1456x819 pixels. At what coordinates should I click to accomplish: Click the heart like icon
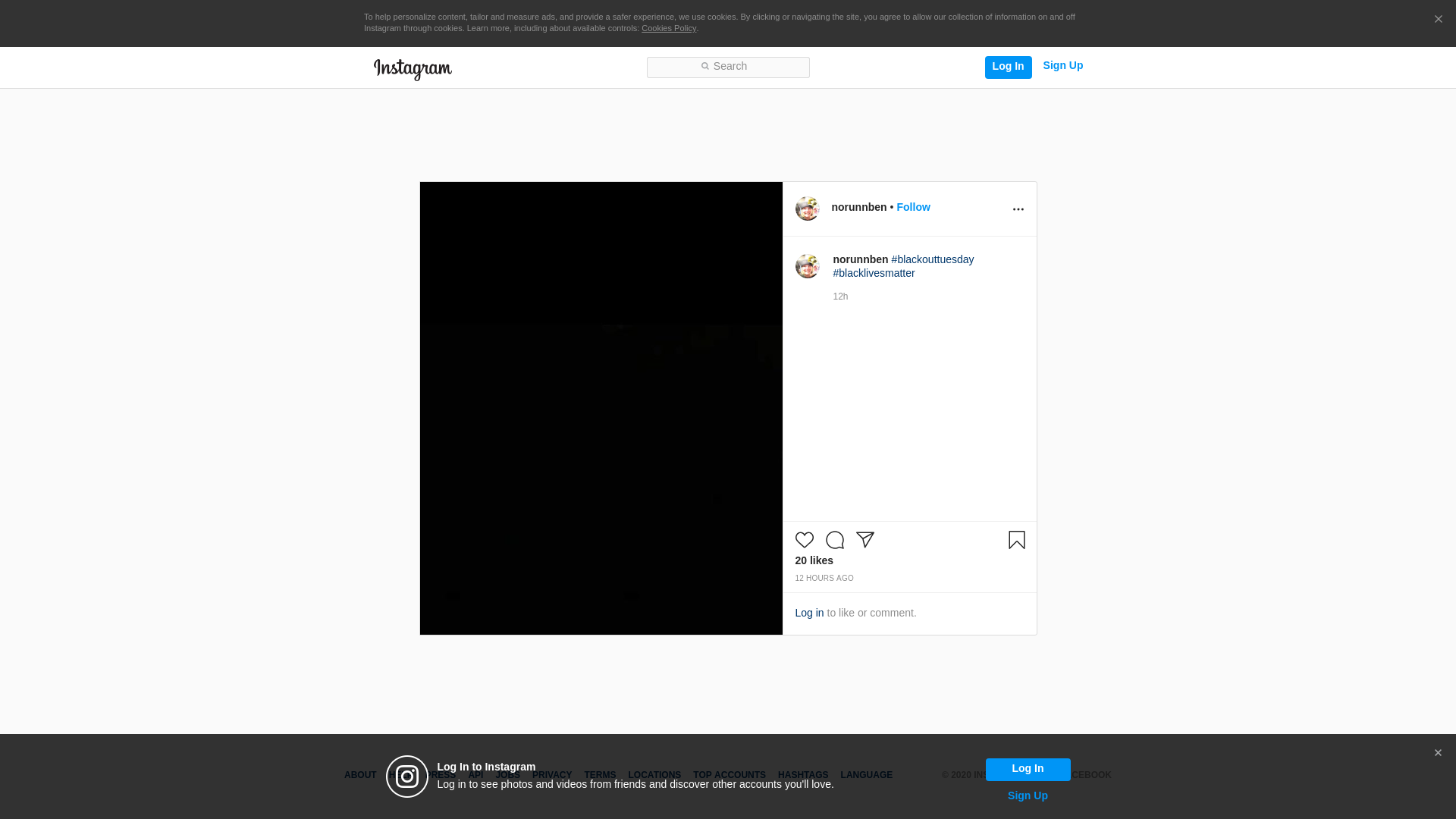pos(804,540)
